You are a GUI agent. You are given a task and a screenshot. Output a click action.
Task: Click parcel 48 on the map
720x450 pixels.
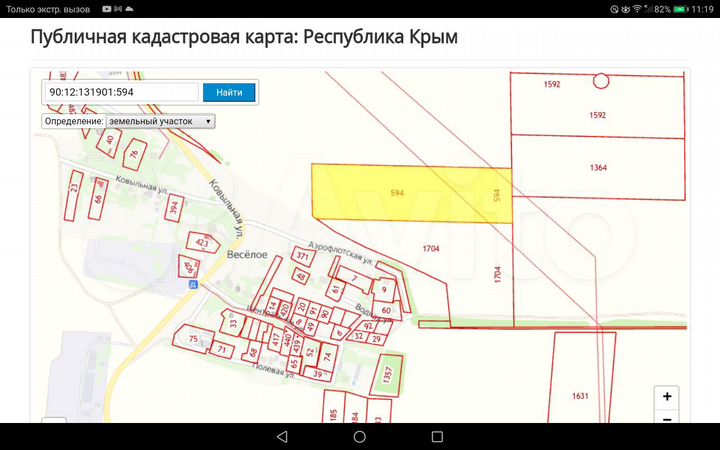(301, 276)
